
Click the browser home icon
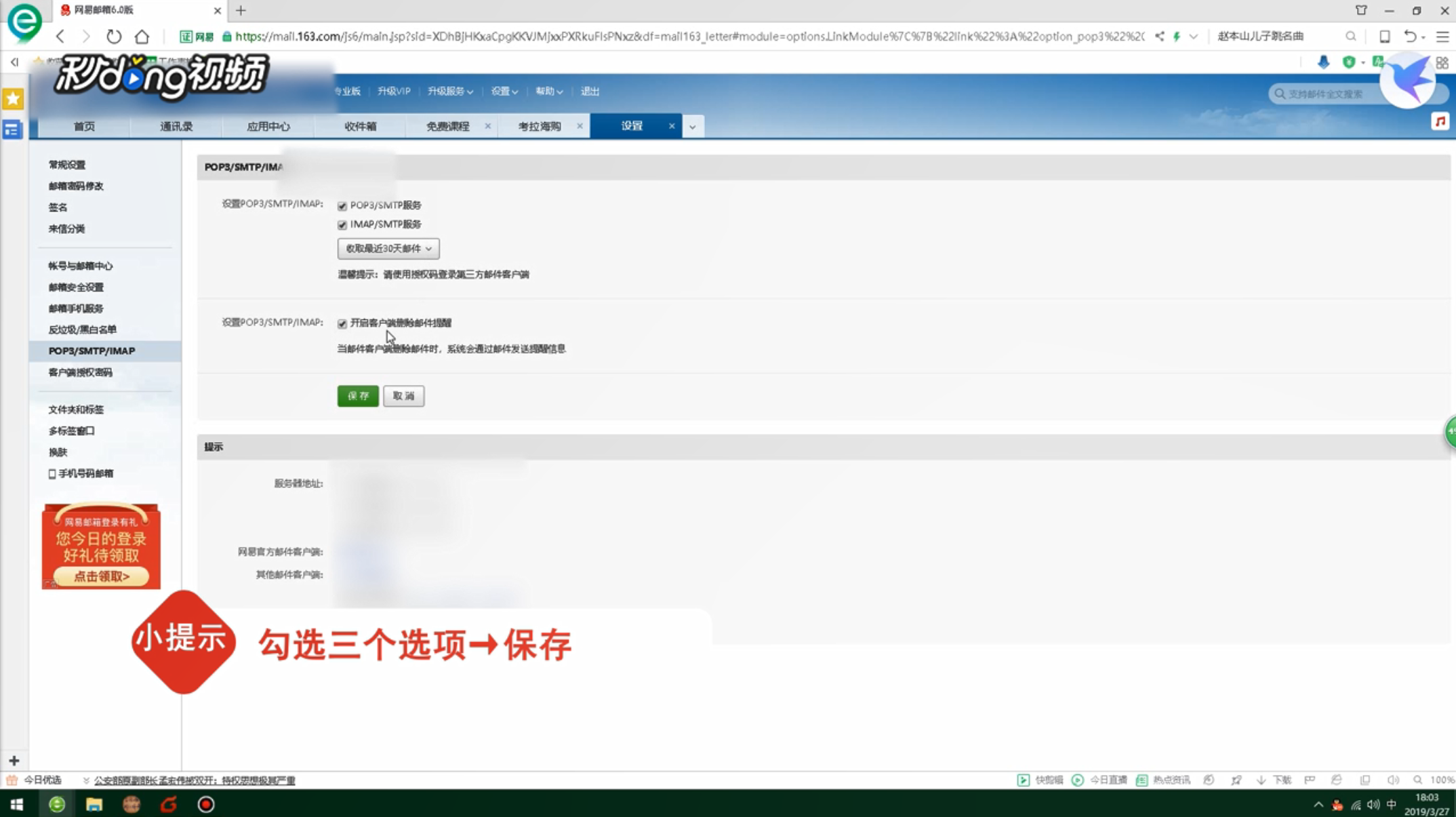(142, 37)
